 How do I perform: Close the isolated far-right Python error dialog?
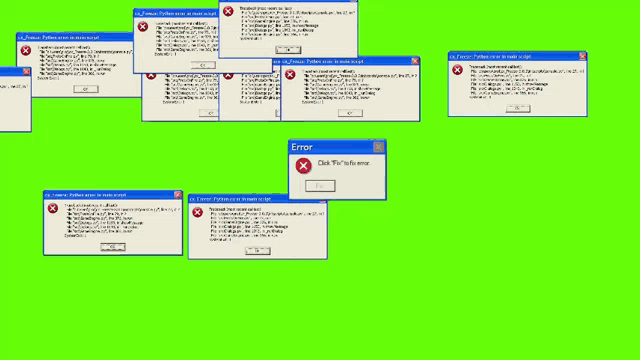point(582,56)
